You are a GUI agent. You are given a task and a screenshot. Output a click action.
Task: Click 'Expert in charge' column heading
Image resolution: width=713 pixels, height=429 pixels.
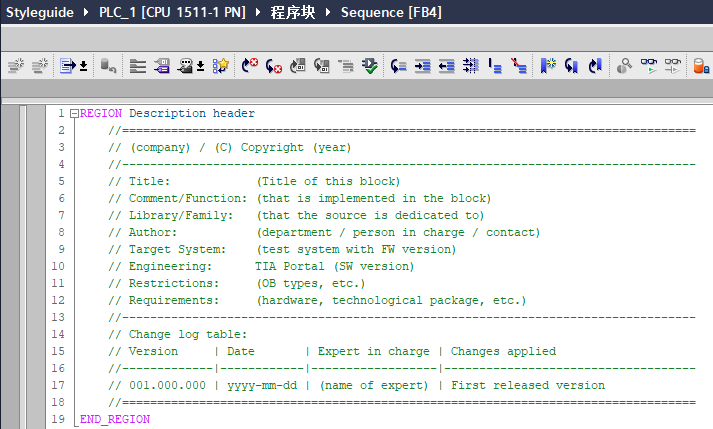coord(373,351)
